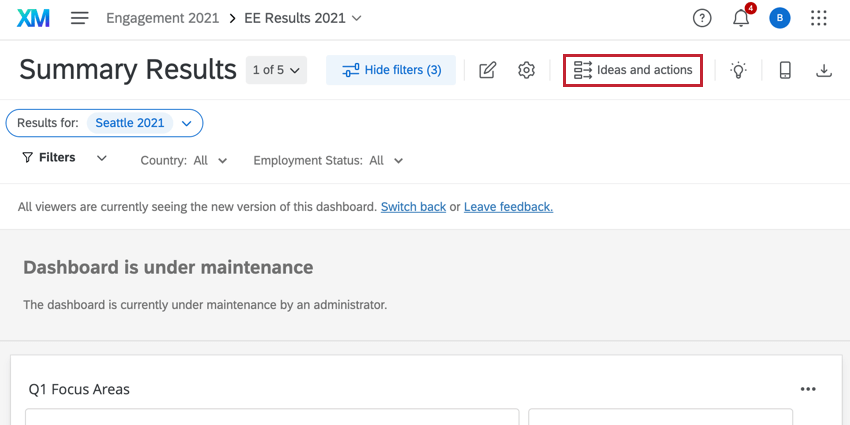
Task: Open the help question mark icon
Action: click(702, 18)
